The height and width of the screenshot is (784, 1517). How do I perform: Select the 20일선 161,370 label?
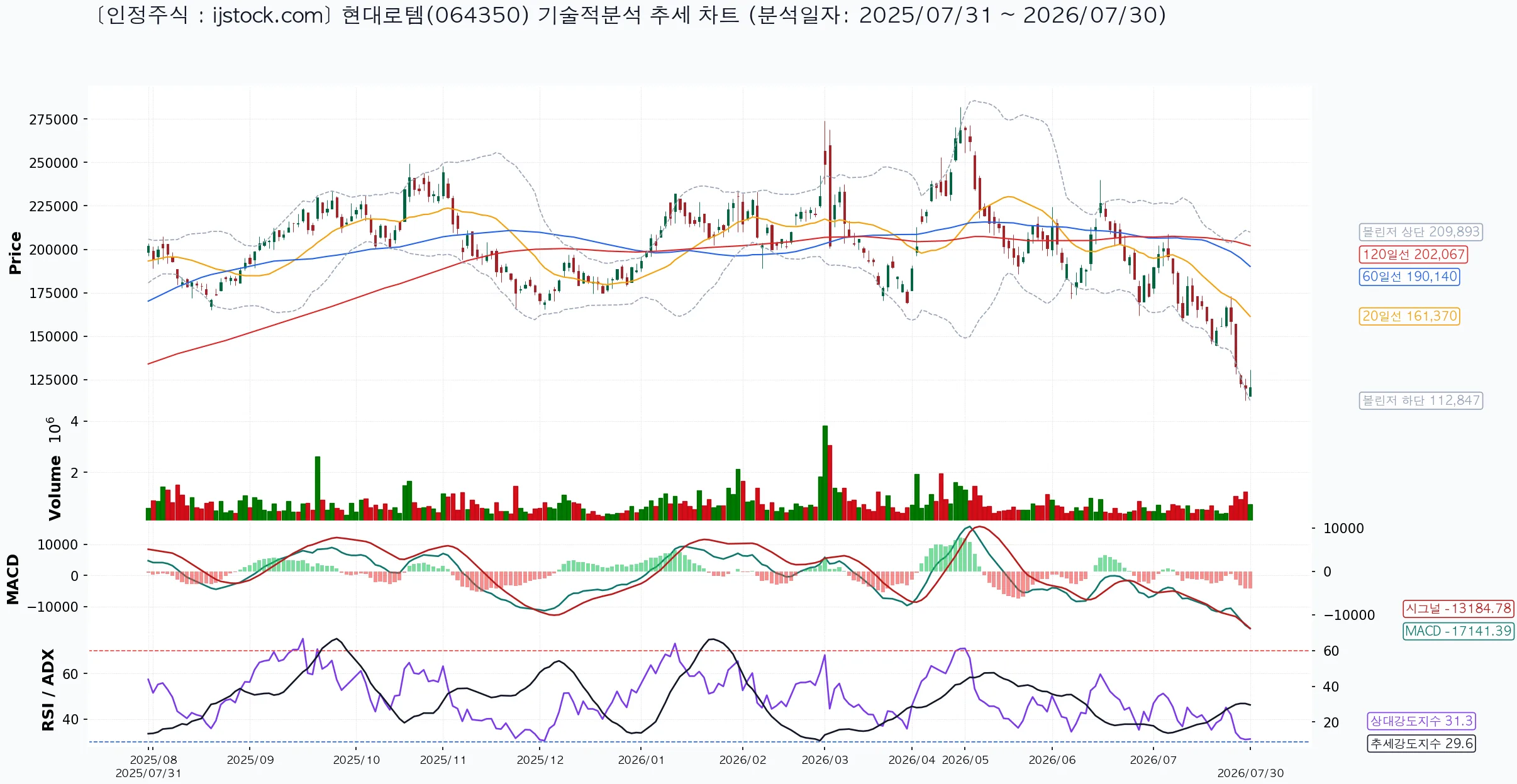[1409, 316]
